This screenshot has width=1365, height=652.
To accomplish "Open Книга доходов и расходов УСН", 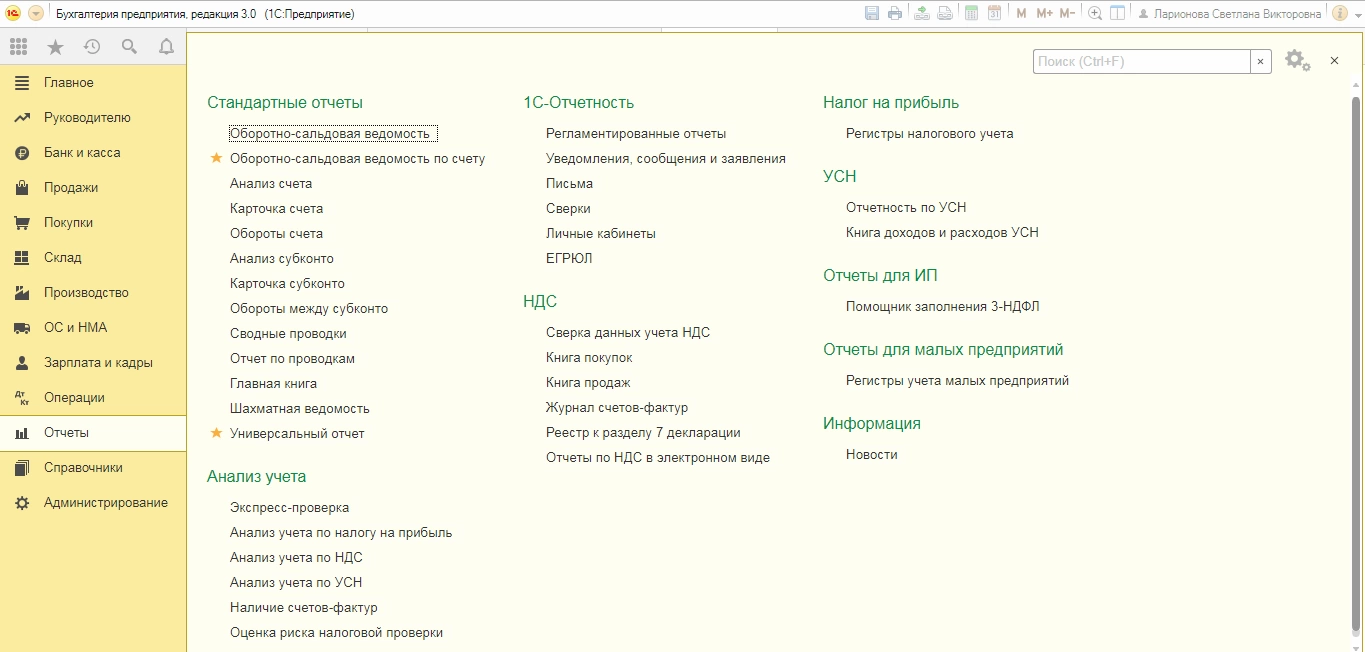I will tap(942, 233).
